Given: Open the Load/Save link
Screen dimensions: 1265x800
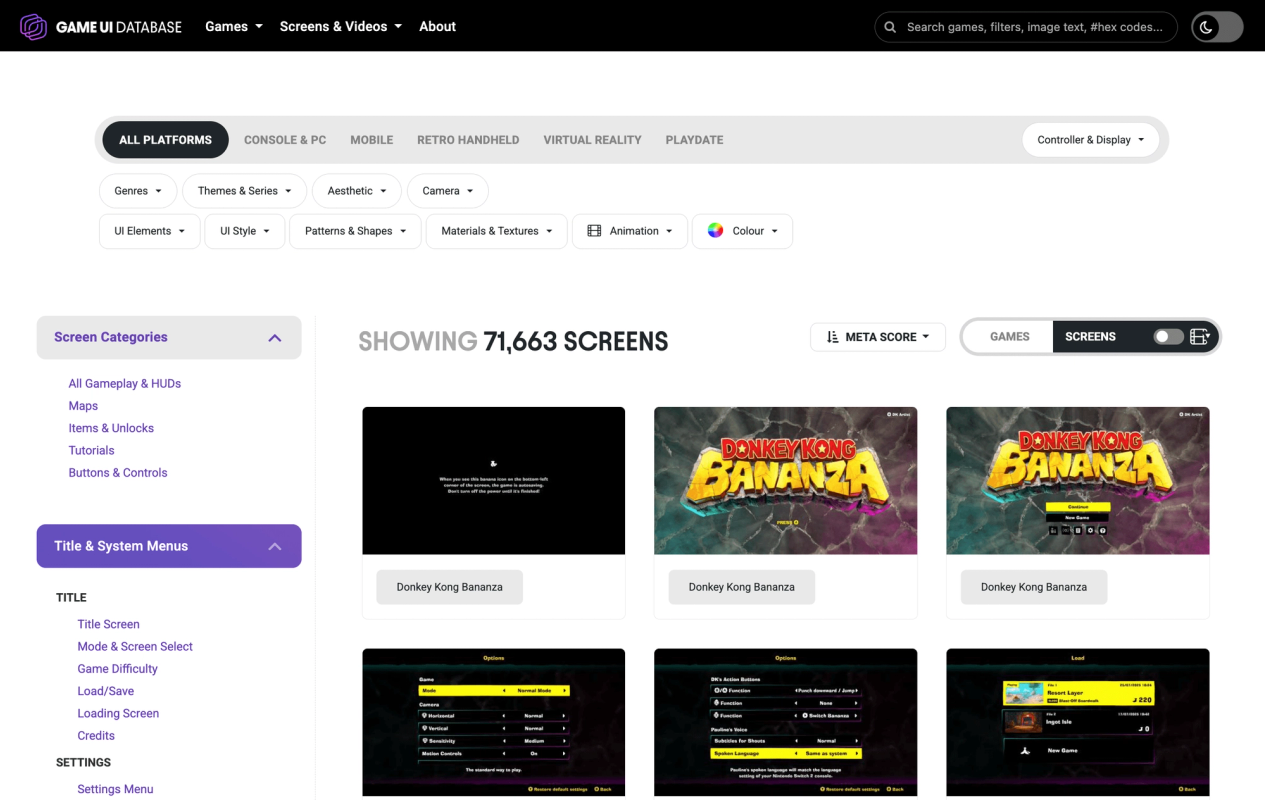Looking at the screenshot, I should pos(105,691).
